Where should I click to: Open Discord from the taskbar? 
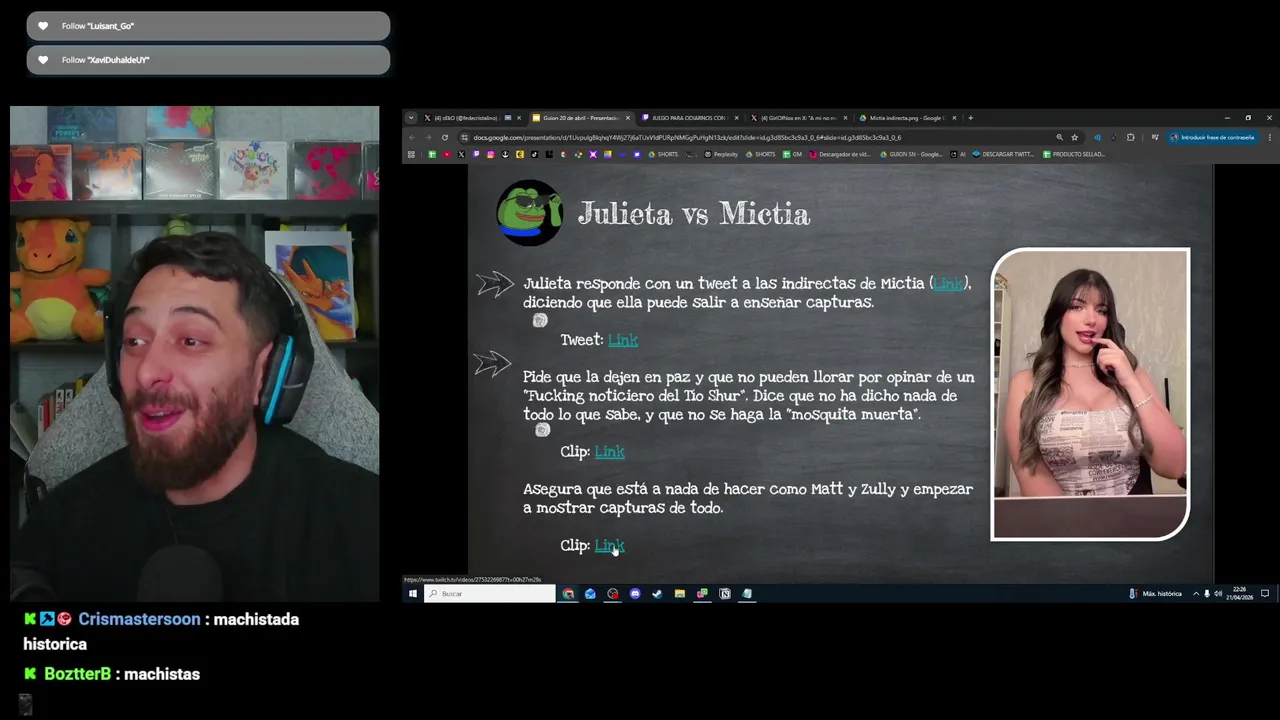[635, 594]
